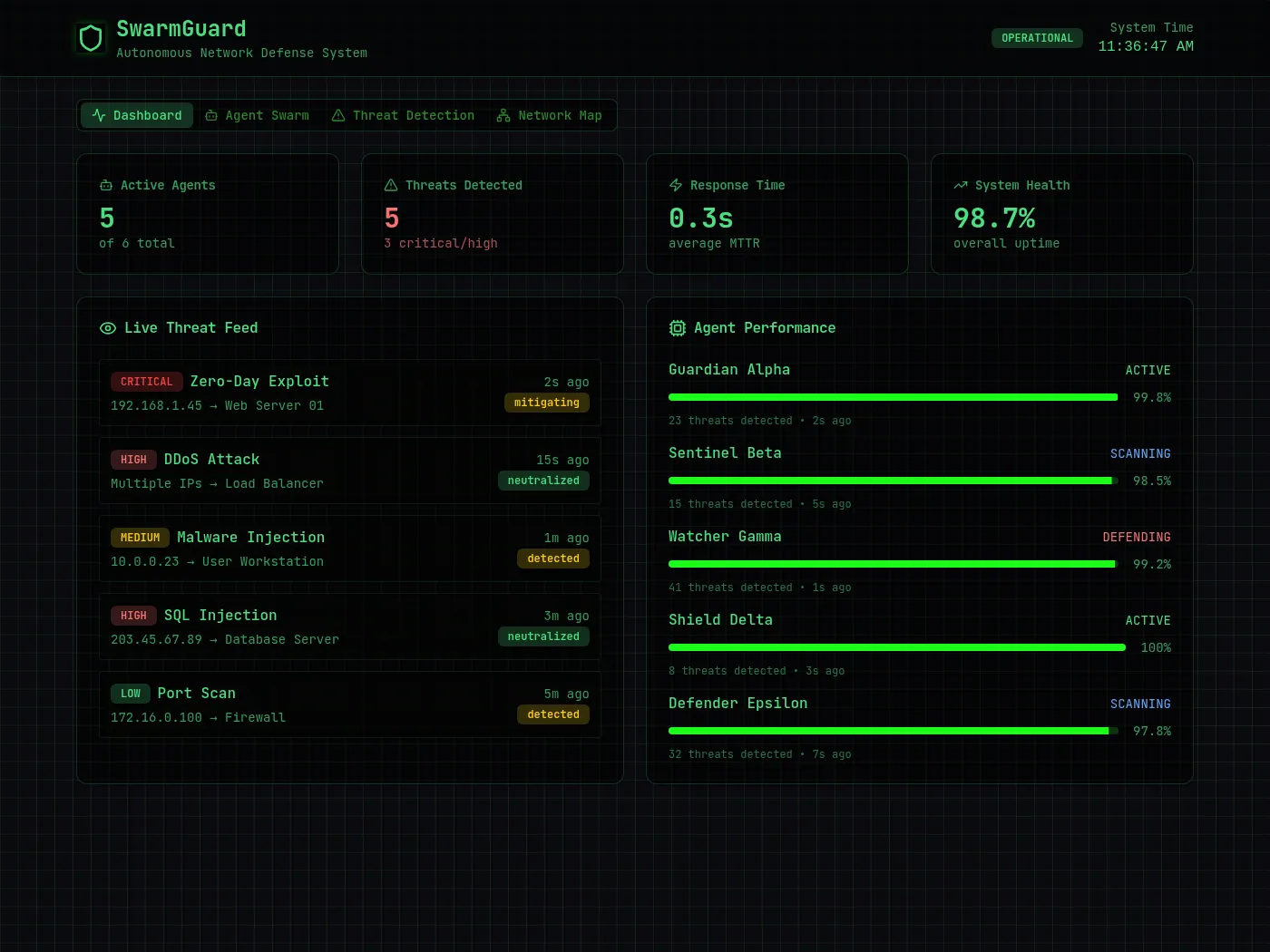1270x952 pixels.
Task: Click the mitigating status badge
Action: click(x=547, y=403)
